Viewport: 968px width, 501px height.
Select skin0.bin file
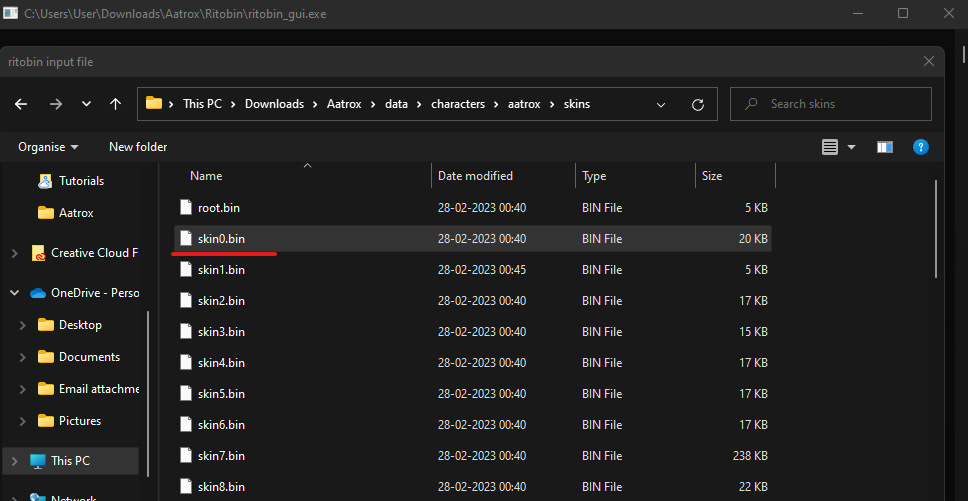[472, 238]
